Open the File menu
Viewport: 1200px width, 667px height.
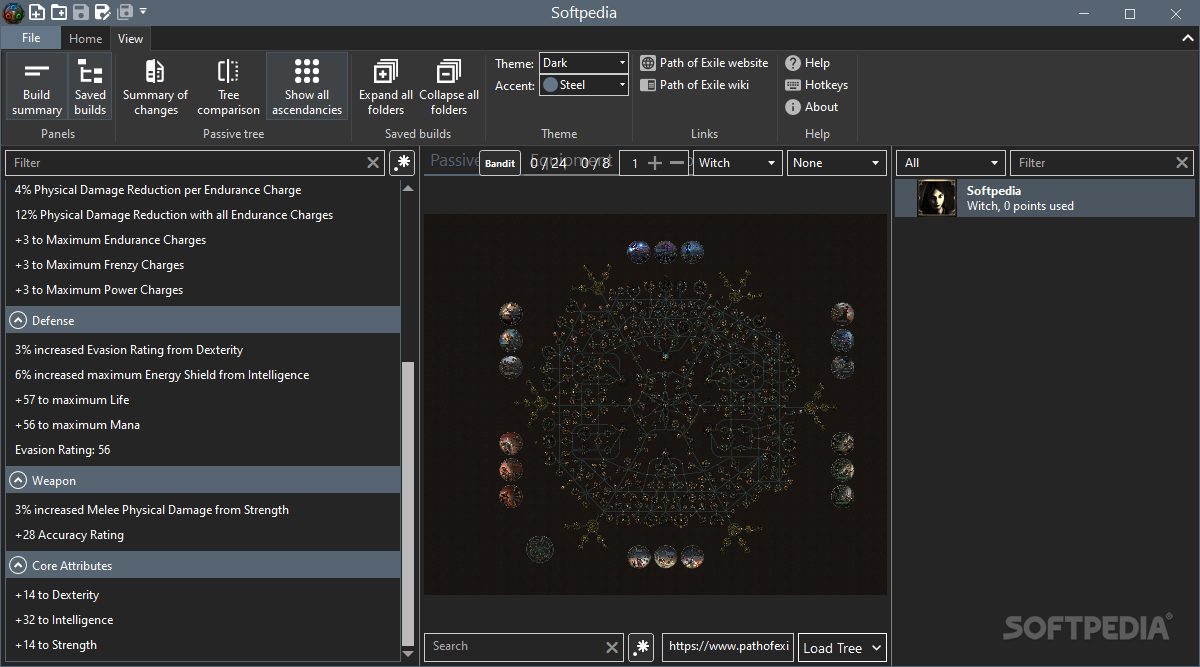pos(31,38)
